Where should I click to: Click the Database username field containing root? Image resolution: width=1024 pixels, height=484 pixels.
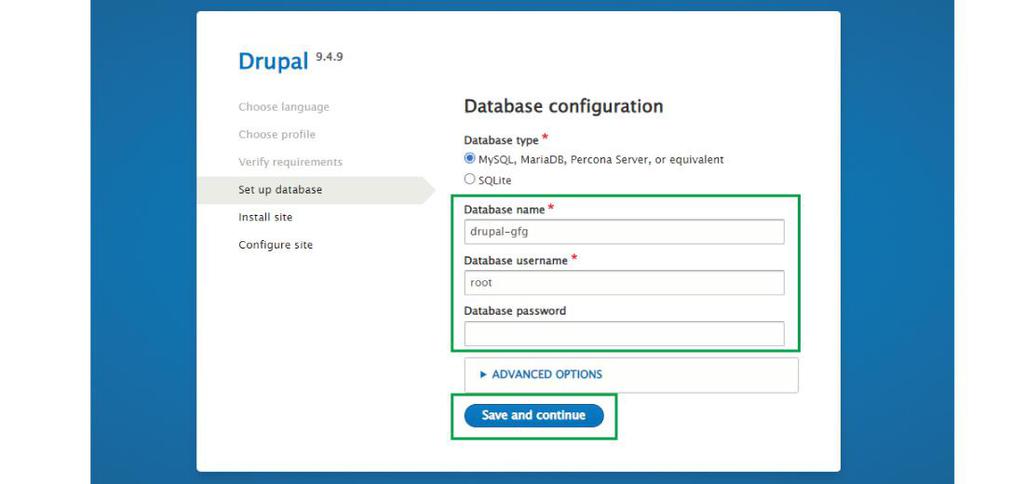tap(624, 283)
